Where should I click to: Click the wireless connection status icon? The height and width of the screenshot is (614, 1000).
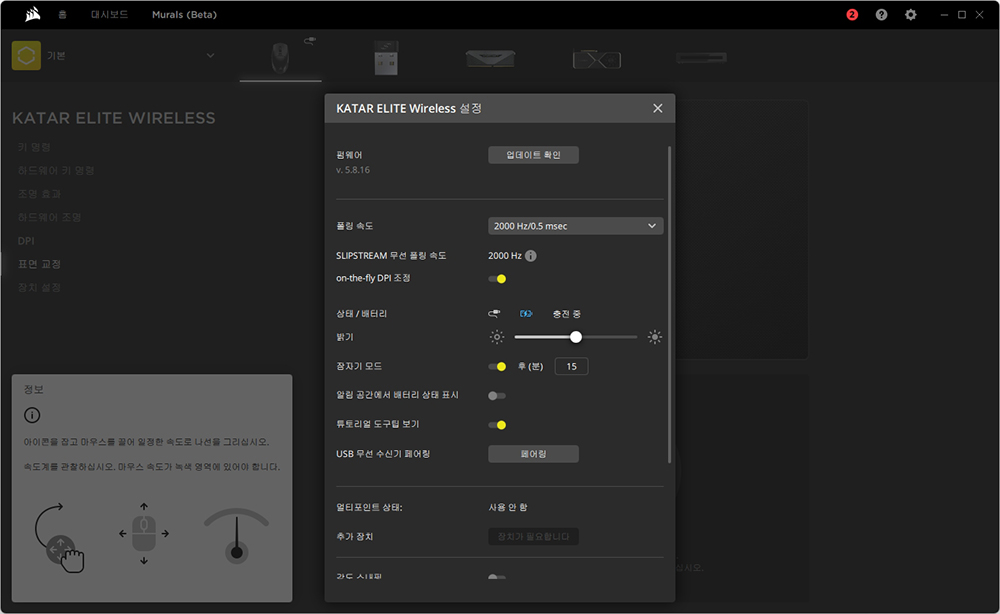[x=494, y=314]
